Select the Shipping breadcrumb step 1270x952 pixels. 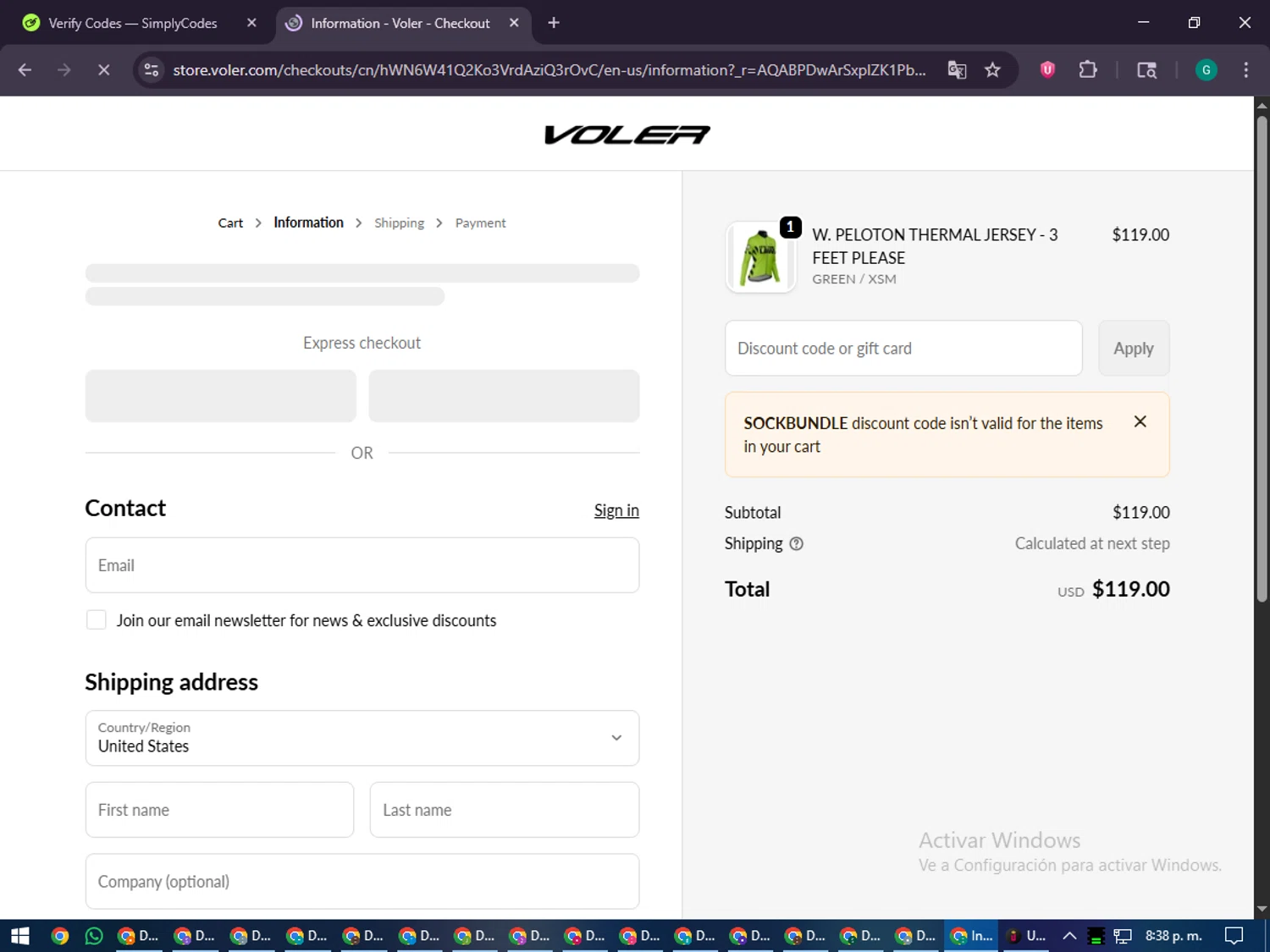(399, 223)
